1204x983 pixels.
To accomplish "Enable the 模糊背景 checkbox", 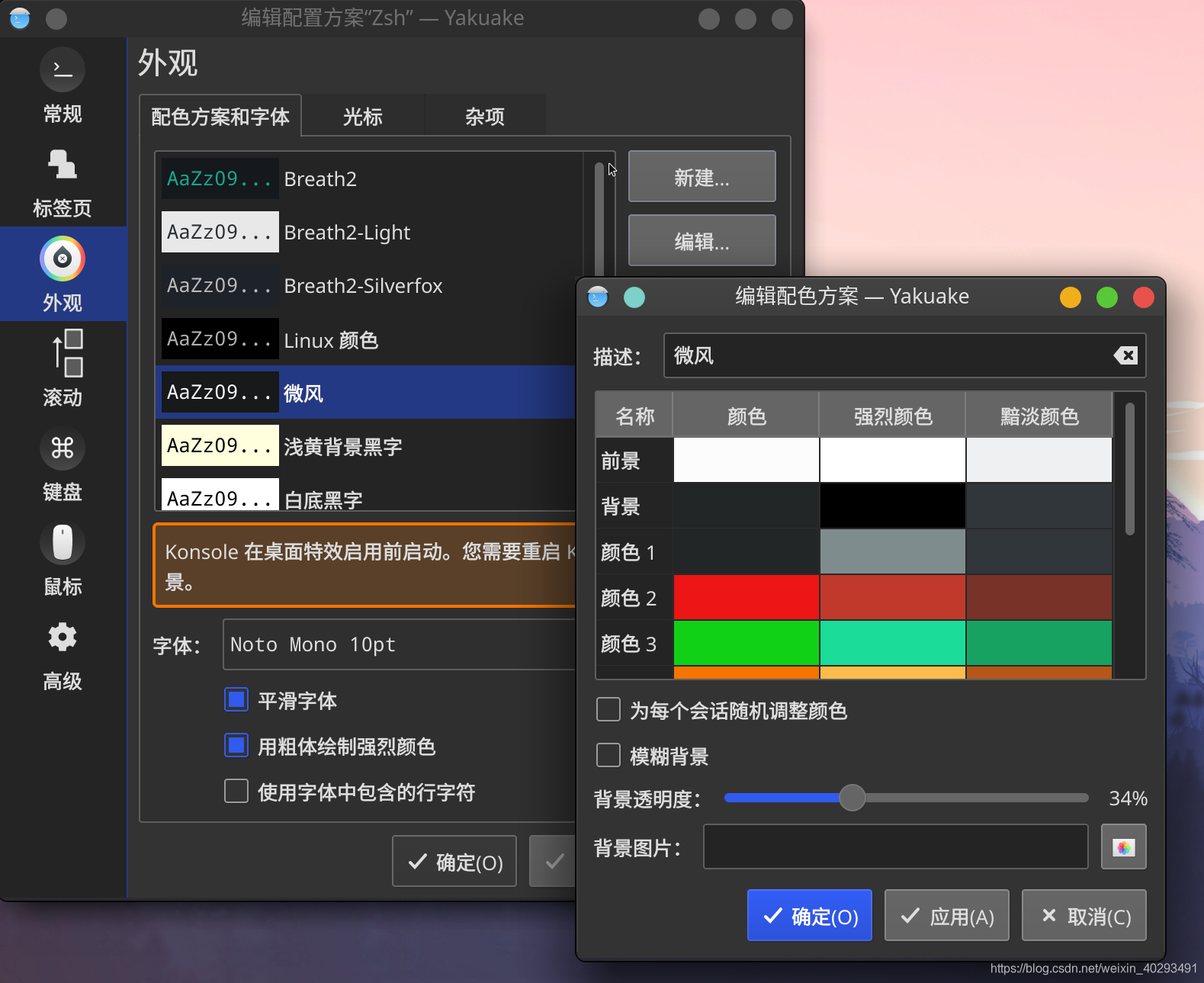I will pos(608,755).
